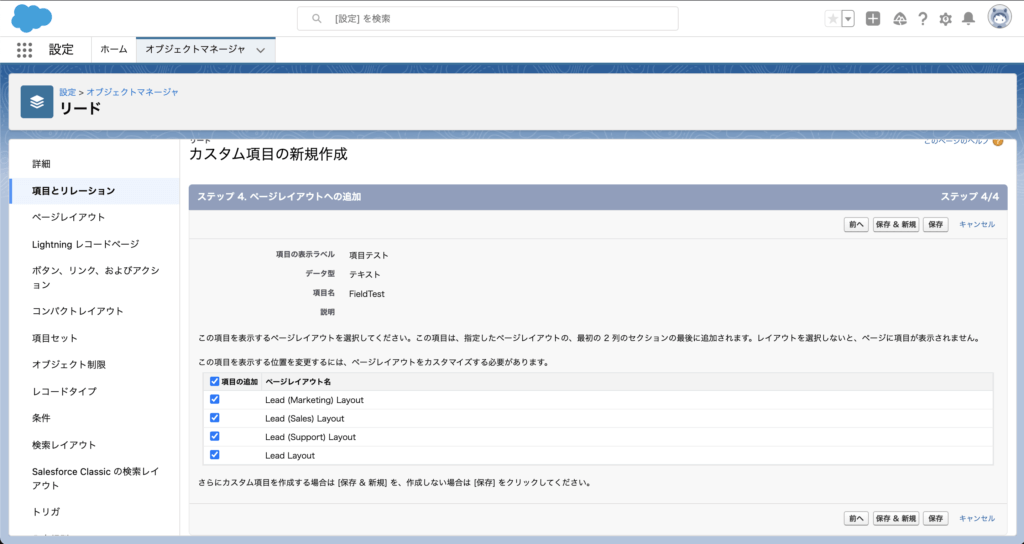Open レコードタイプ sidebar item

point(64,391)
